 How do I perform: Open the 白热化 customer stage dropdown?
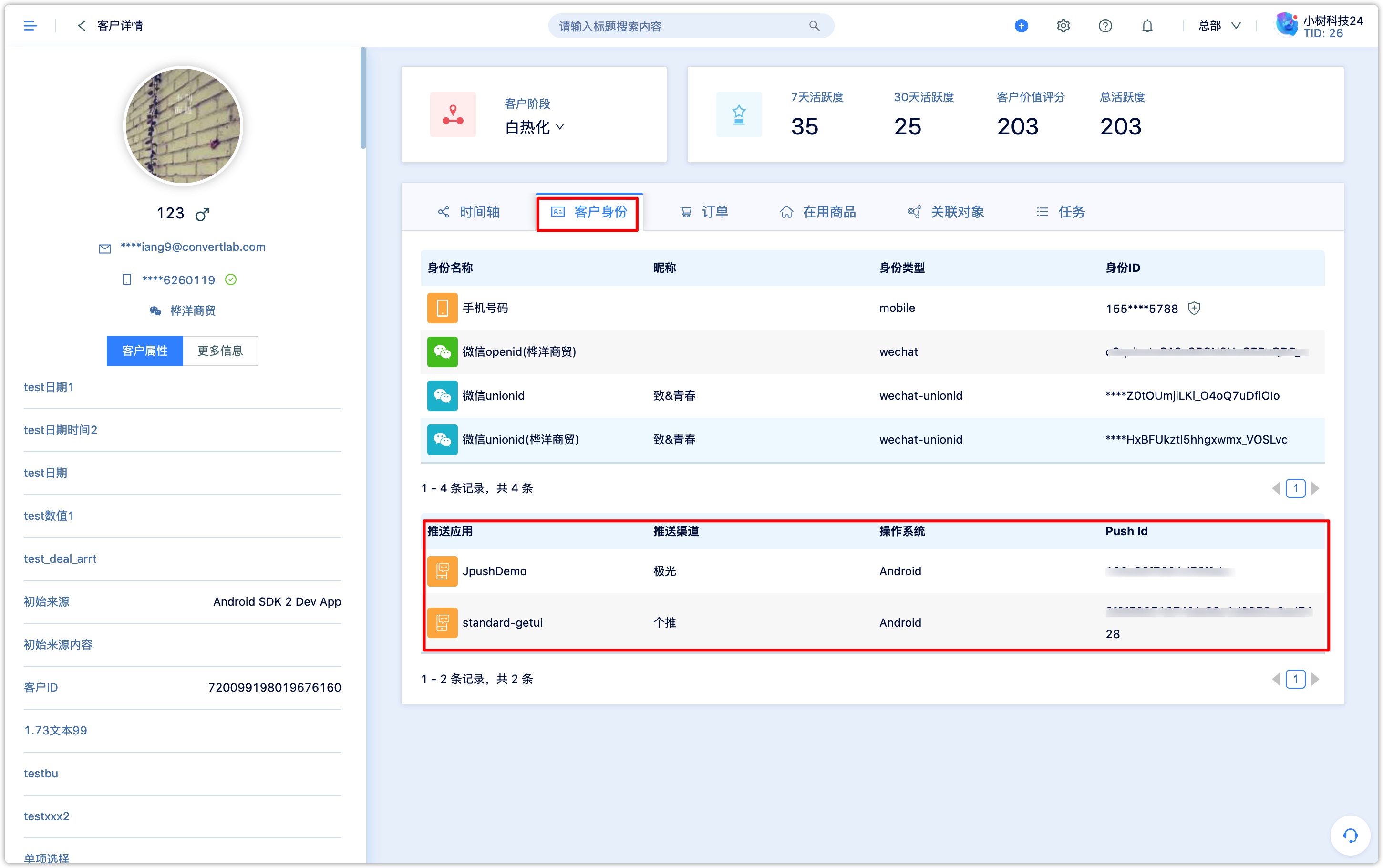click(534, 127)
